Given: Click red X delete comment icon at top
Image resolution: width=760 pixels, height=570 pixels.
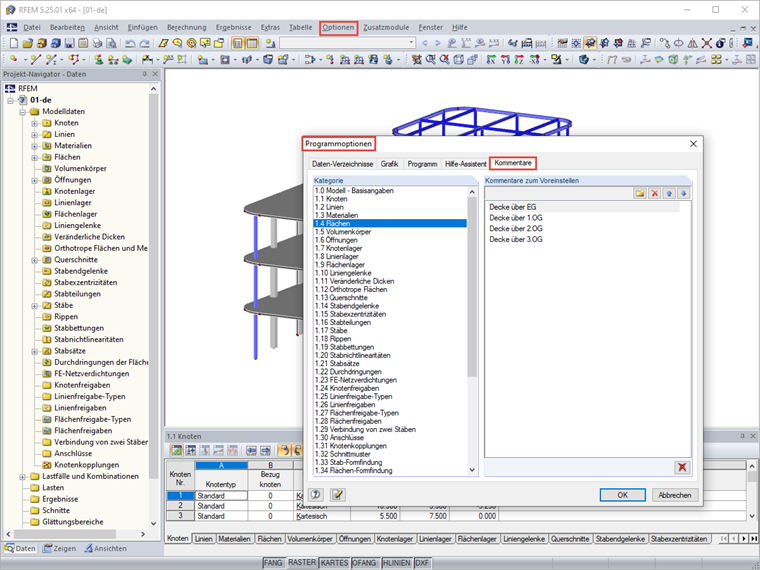Looking at the screenshot, I should point(654,193).
